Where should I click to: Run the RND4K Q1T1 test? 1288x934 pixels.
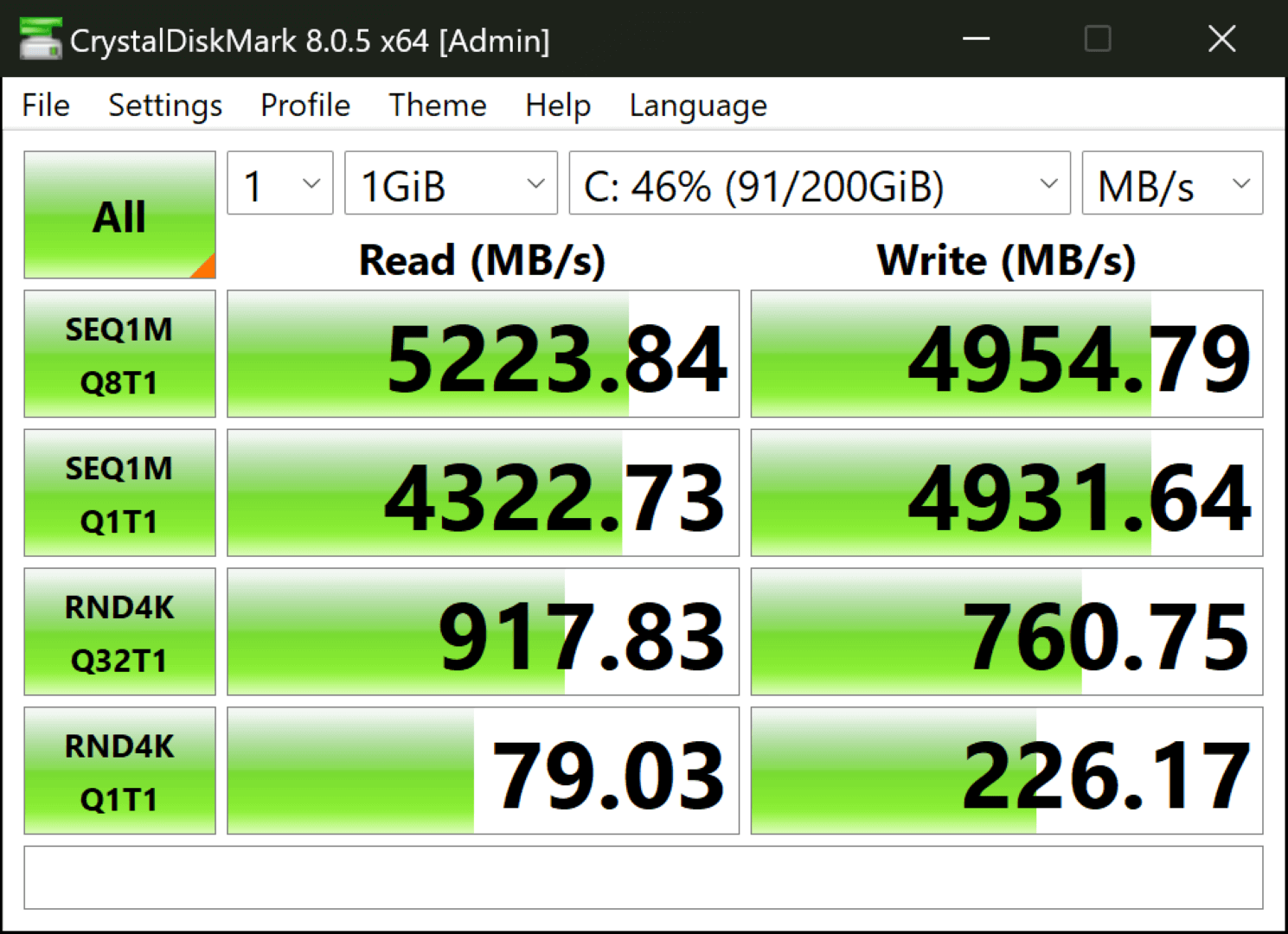[x=119, y=771]
